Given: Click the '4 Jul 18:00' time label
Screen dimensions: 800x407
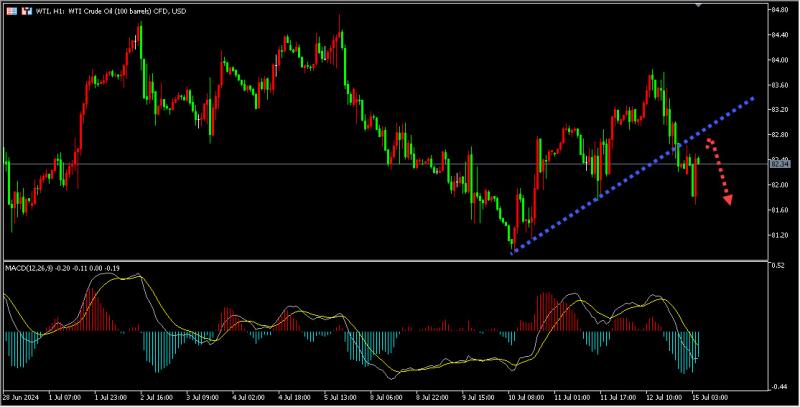Looking at the screenshot, I should pos(294,397).
